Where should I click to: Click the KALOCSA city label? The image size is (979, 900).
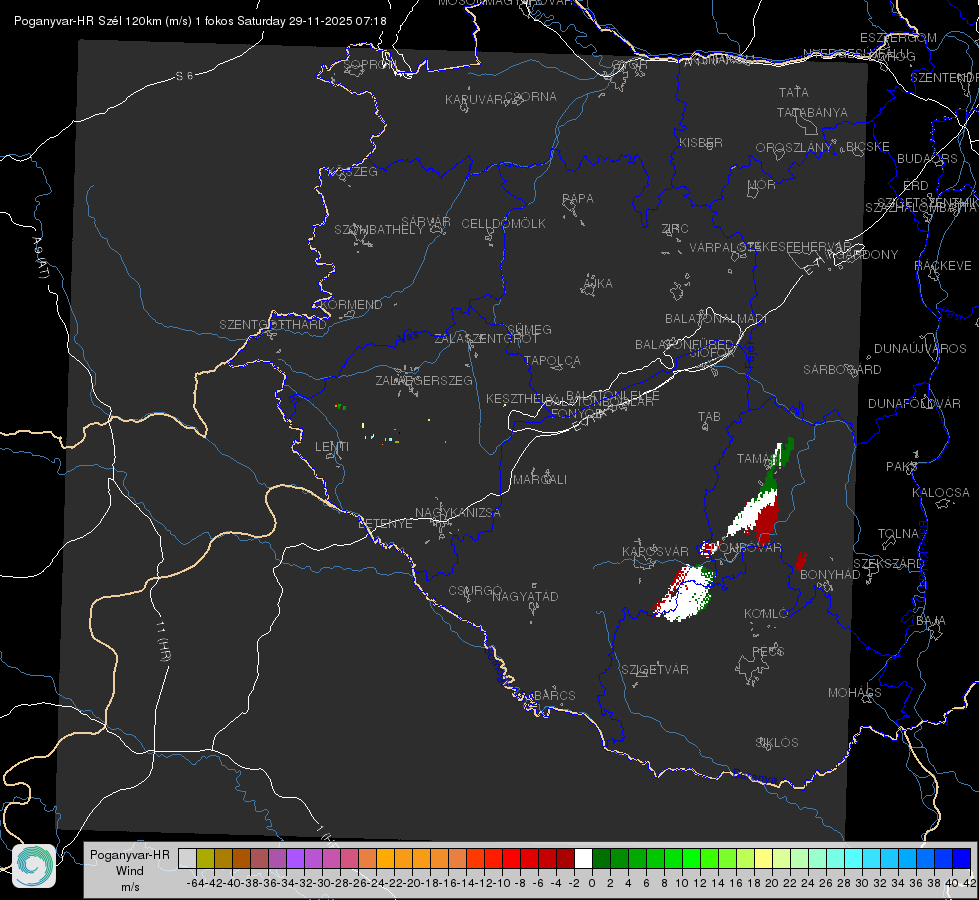(x=941, y=493)
